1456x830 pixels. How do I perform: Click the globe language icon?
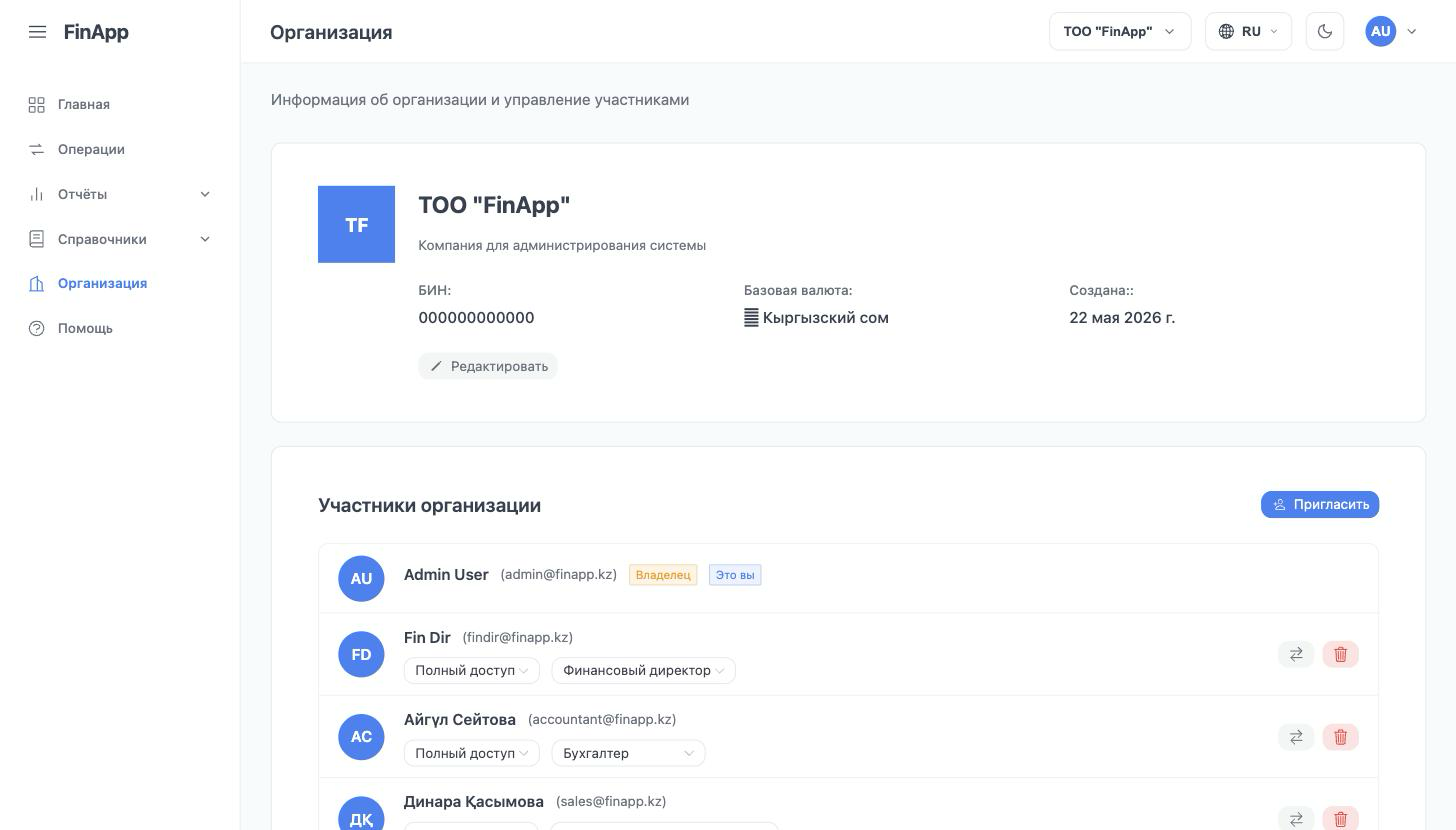click(1226, 31)
